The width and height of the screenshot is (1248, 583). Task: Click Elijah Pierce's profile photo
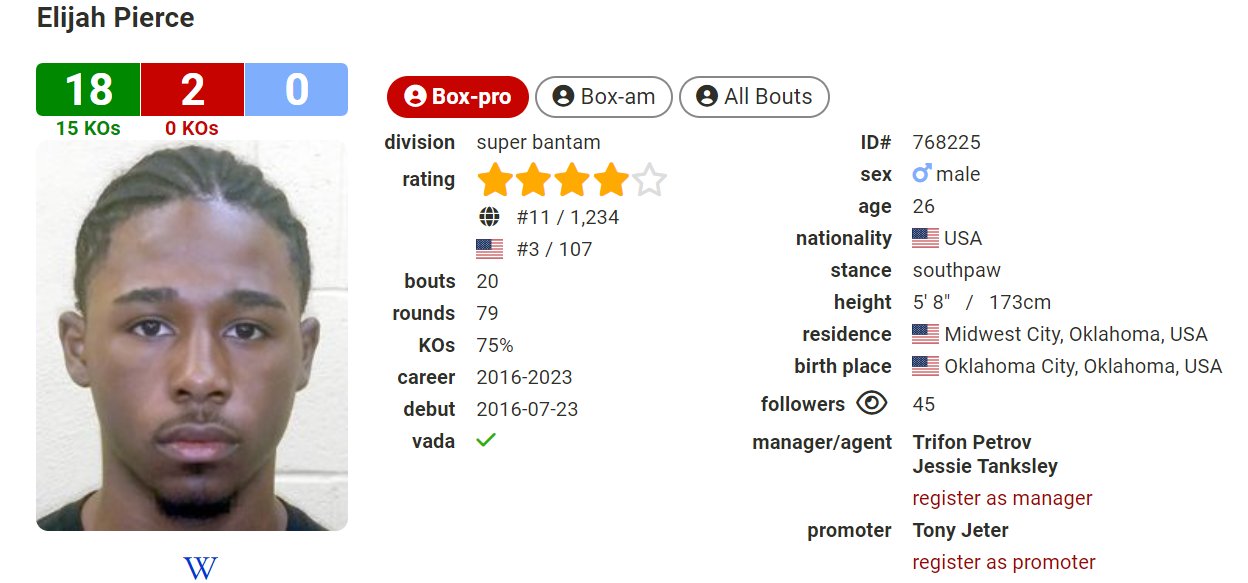tap(192, 335)
